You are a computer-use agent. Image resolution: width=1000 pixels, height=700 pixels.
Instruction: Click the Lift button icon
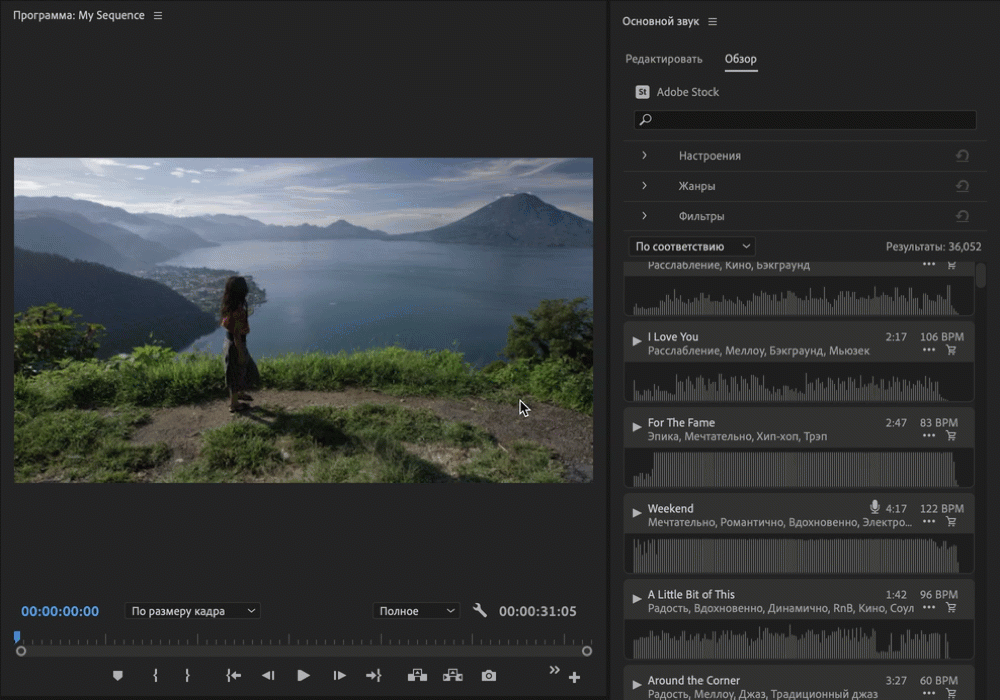click(417, 676)
